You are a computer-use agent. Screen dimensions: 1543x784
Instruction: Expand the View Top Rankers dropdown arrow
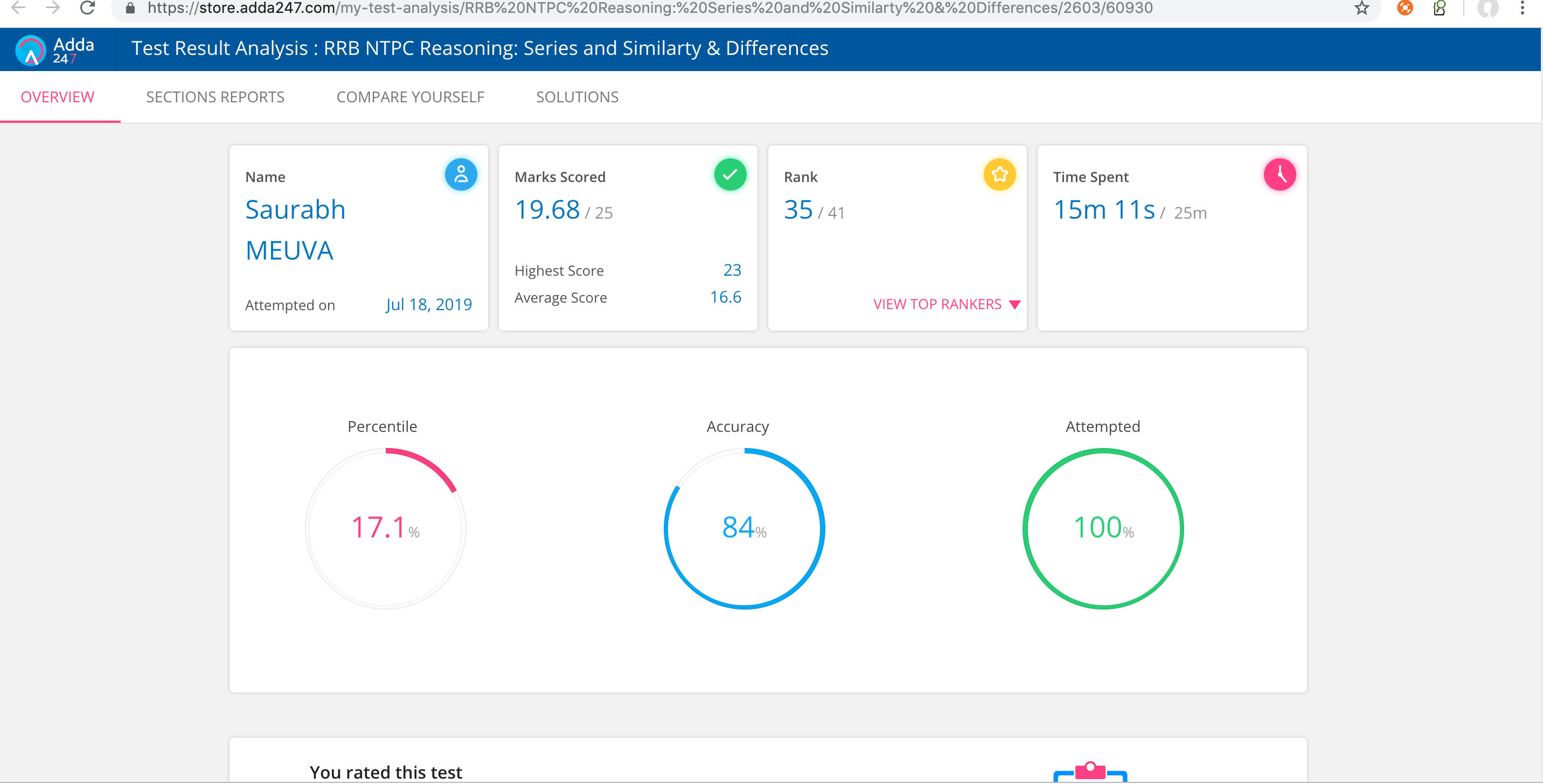(1014, 305)
